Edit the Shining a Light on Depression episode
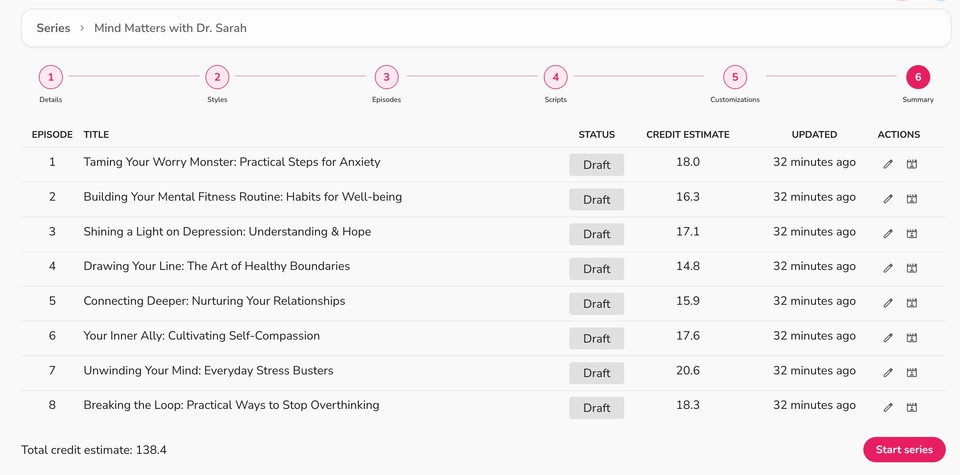 point(888,234)
